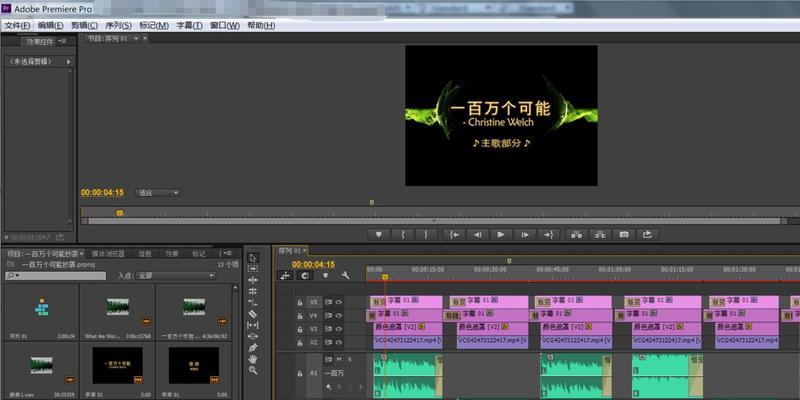Export frame with camera icon
Image resolution: width=800 pixels, height=400 pixels.
pyautogui.click(x=624, y=235)
